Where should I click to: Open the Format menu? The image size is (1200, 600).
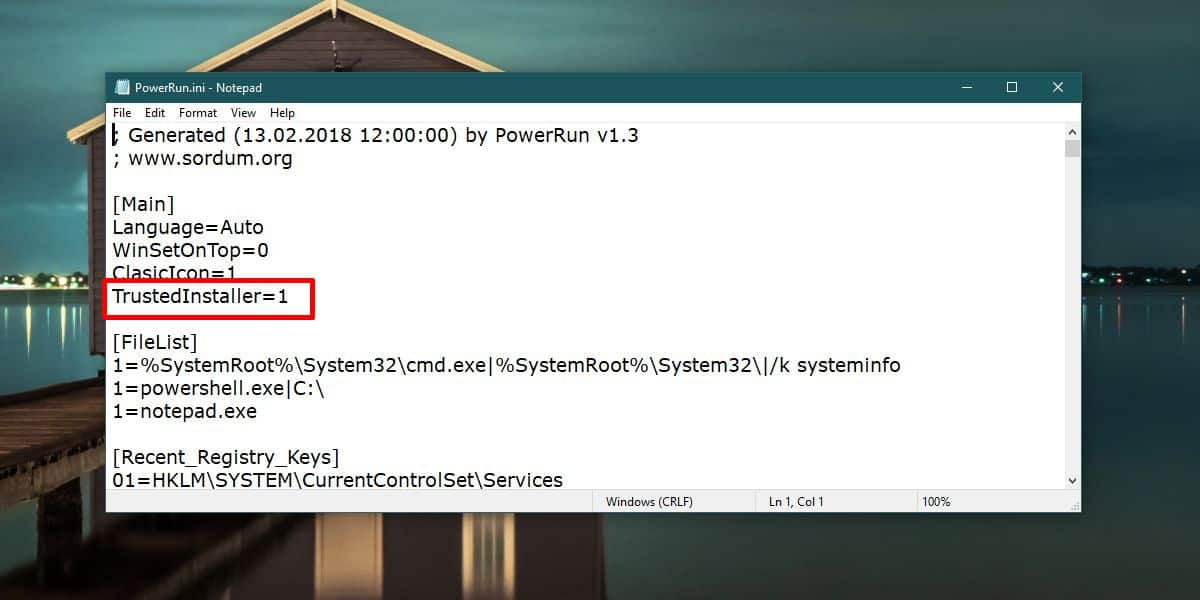point(198,113)
